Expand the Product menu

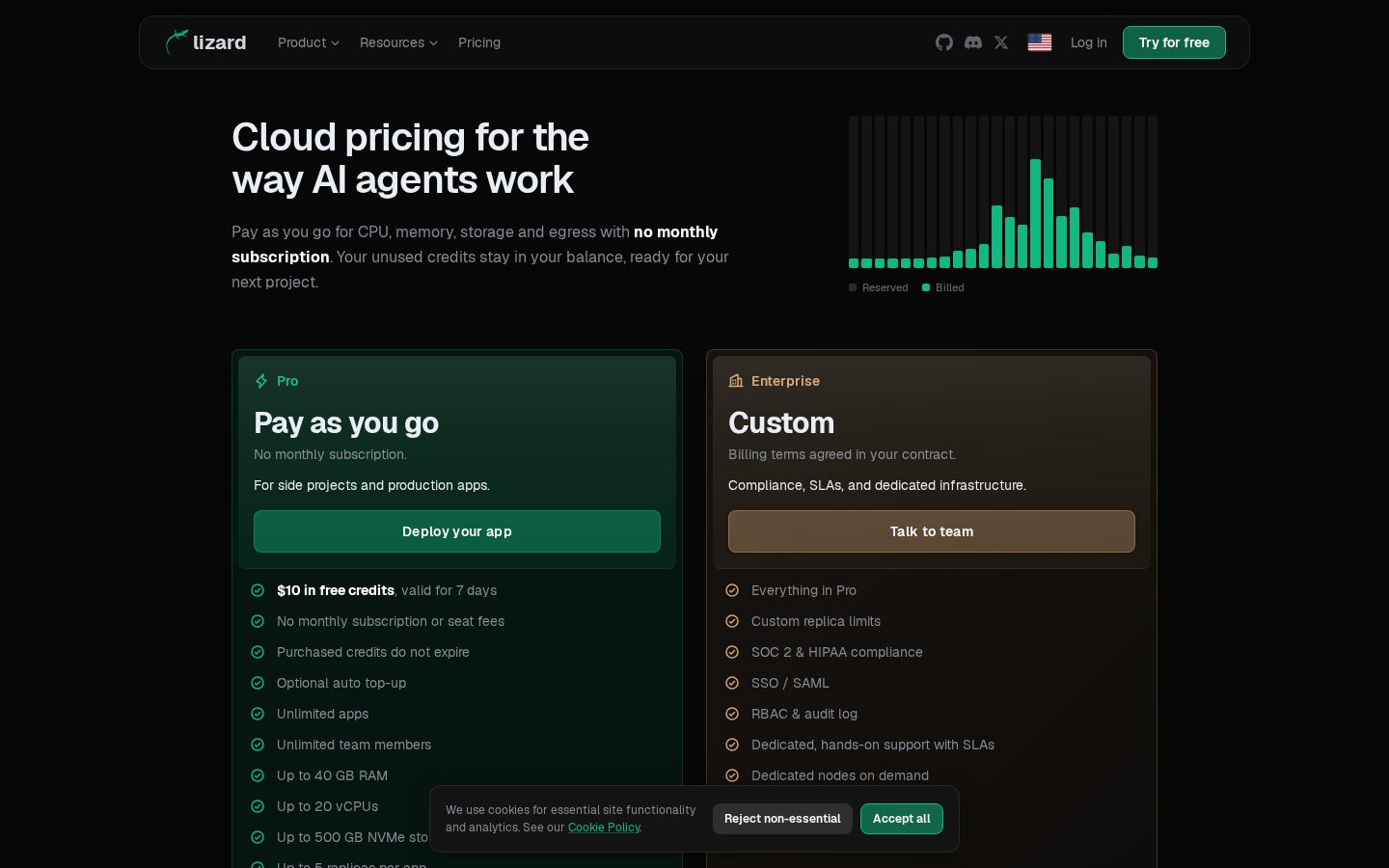coord(309,42)
